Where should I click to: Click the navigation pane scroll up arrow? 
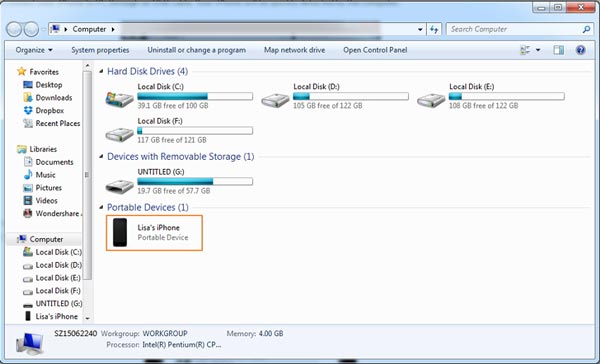click(87, 66)
